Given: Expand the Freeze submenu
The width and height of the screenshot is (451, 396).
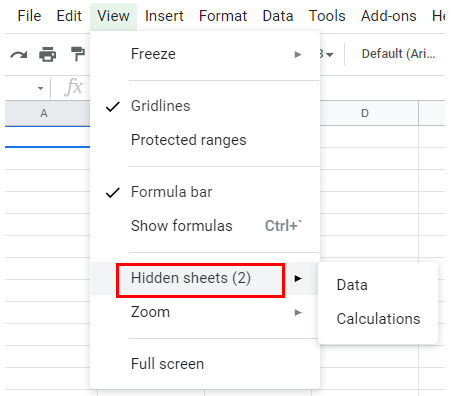Looking at the screenshot, I should (205, 54).
